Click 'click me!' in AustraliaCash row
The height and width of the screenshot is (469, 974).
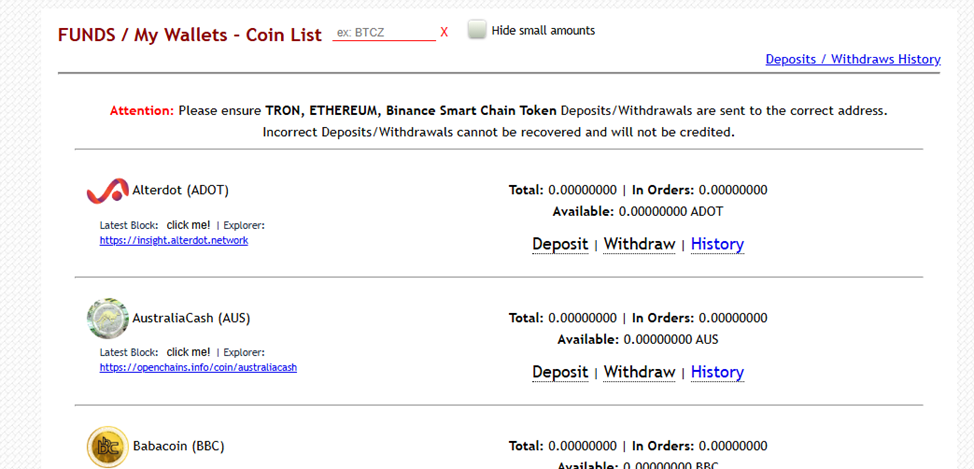(188, 352)
